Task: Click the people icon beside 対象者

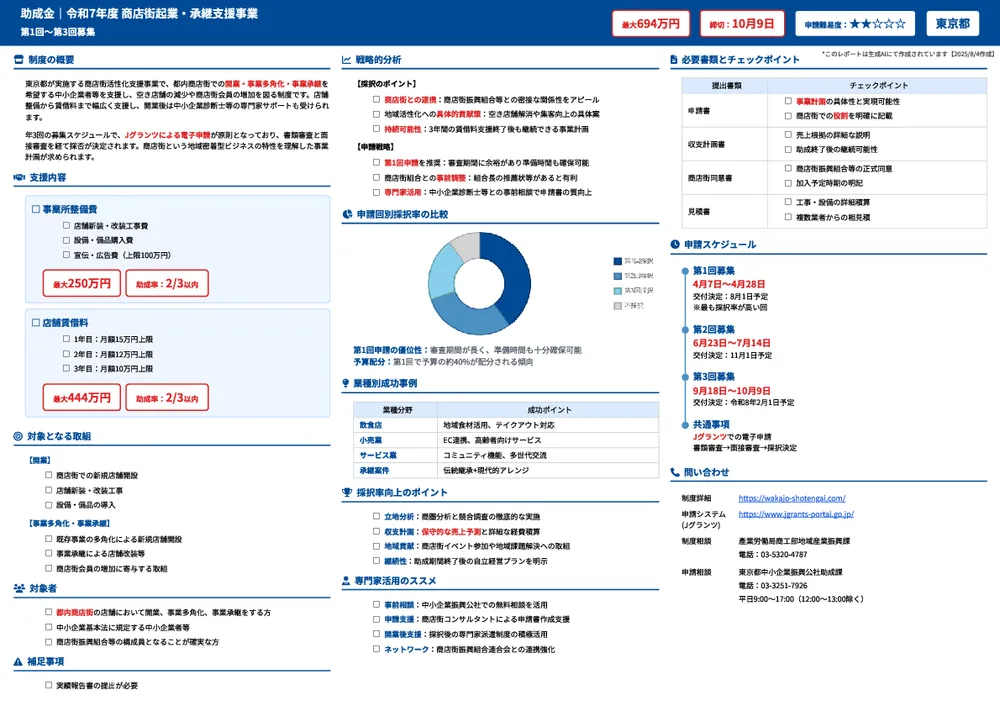Action: tap(19, 588)
